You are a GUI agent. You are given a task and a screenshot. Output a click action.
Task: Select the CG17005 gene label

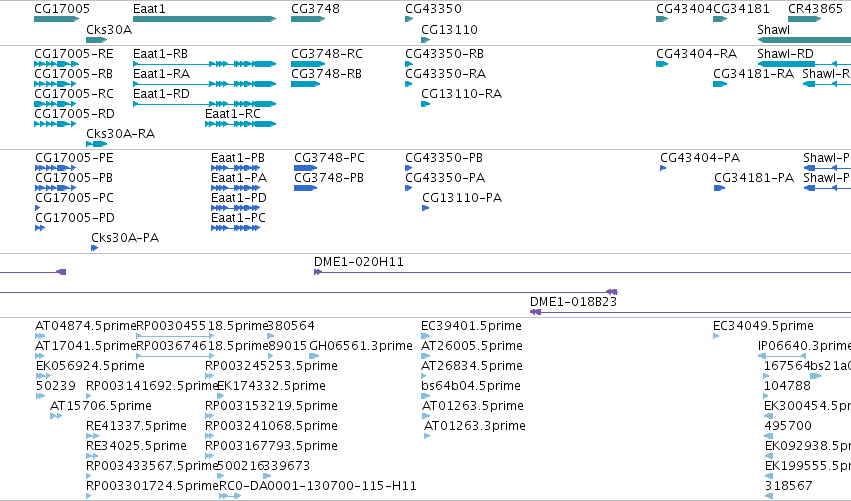click(x=62, y=9)
